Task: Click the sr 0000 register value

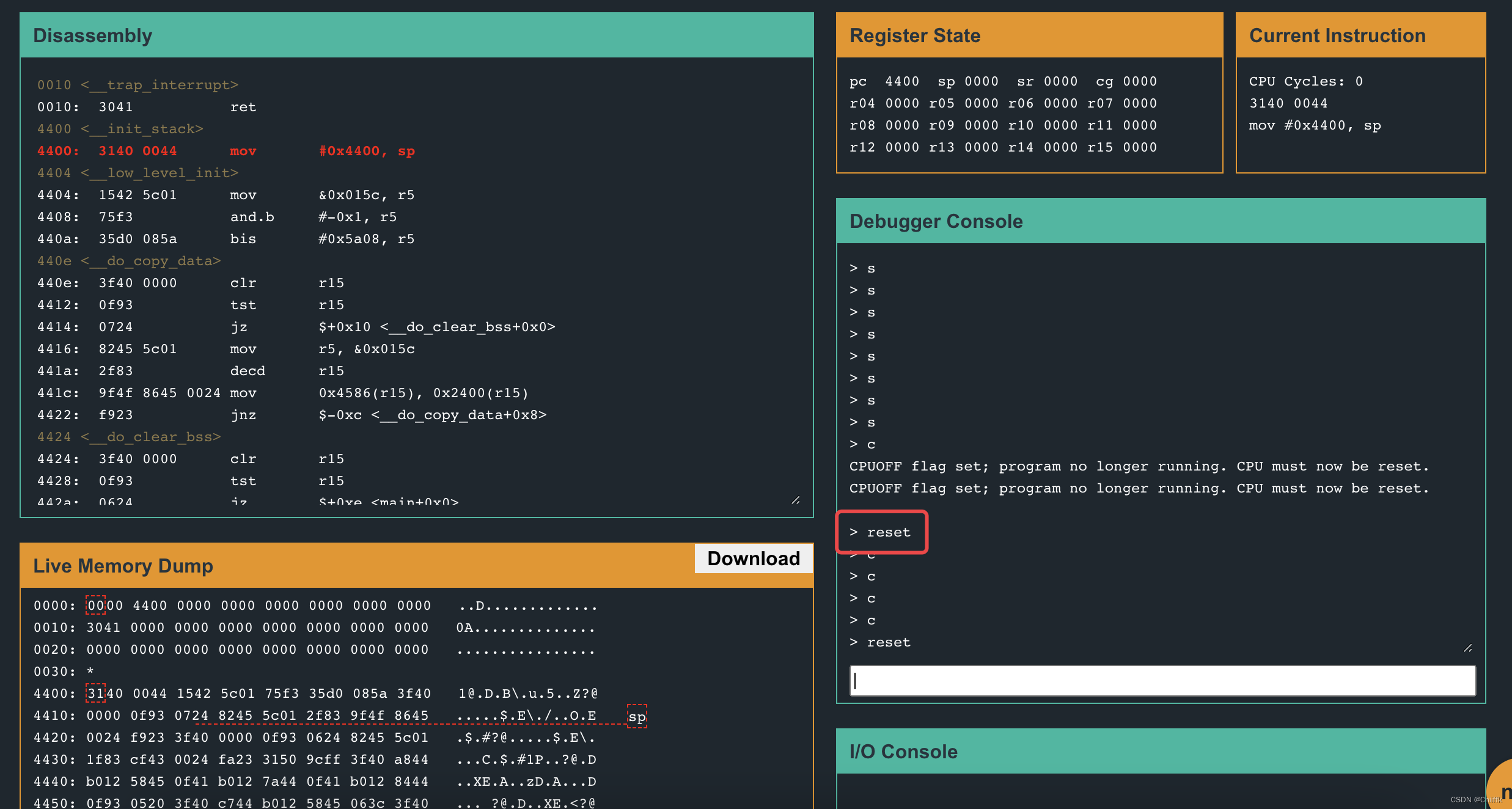Action: (x=1048, y=81)
